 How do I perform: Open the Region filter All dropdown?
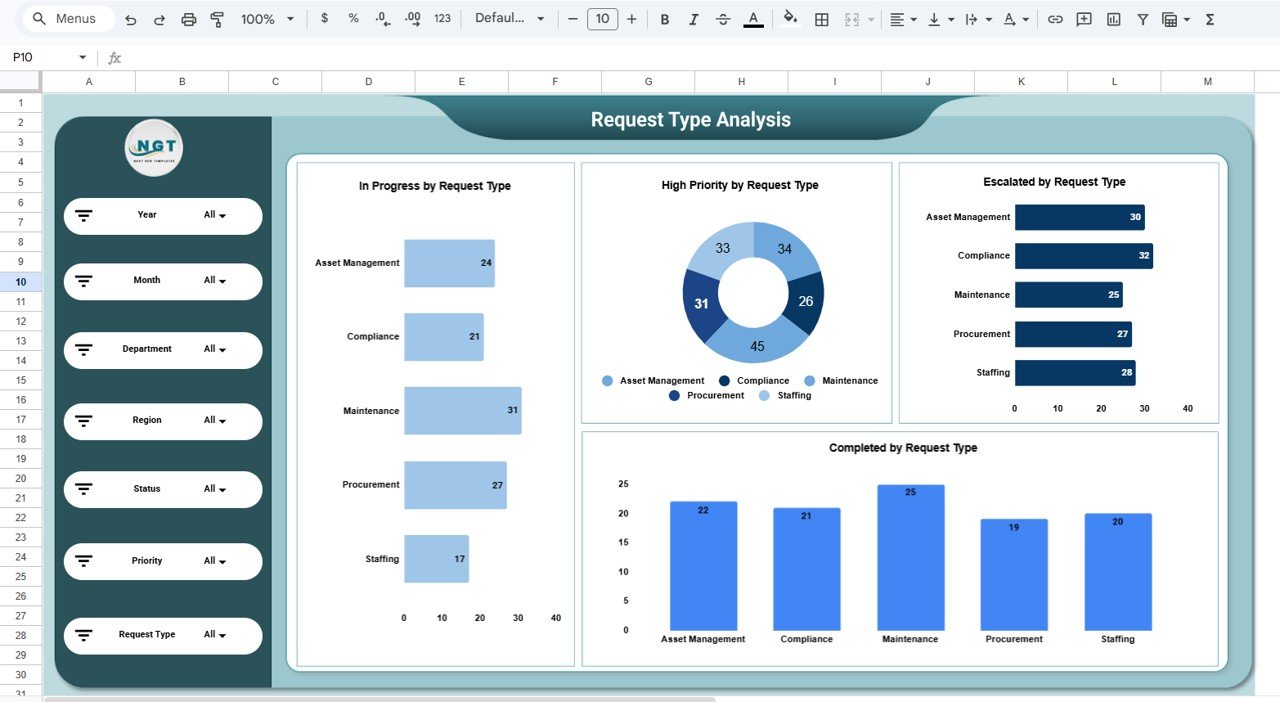coord(214,421)
